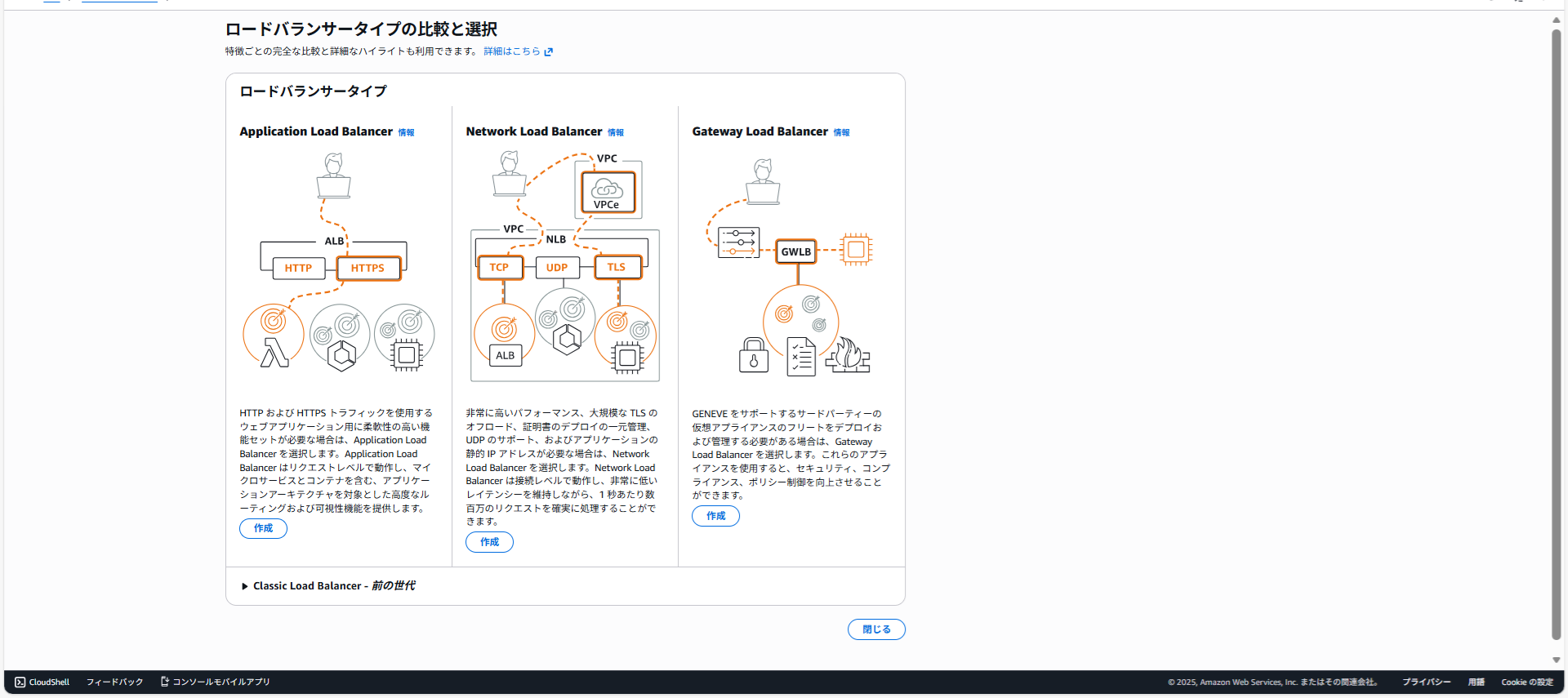Image resolution: width=1568 pixels, height=698 pixels.
Task: Create a Gateway Load Balancer
Action: (x=715, y=516)
